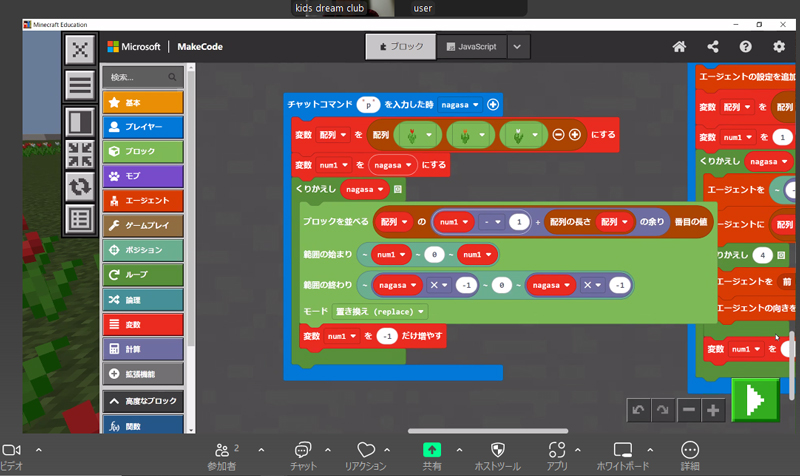Click the share project icon
This screenshot has height=476, width=800.
[x=713, y=47]
